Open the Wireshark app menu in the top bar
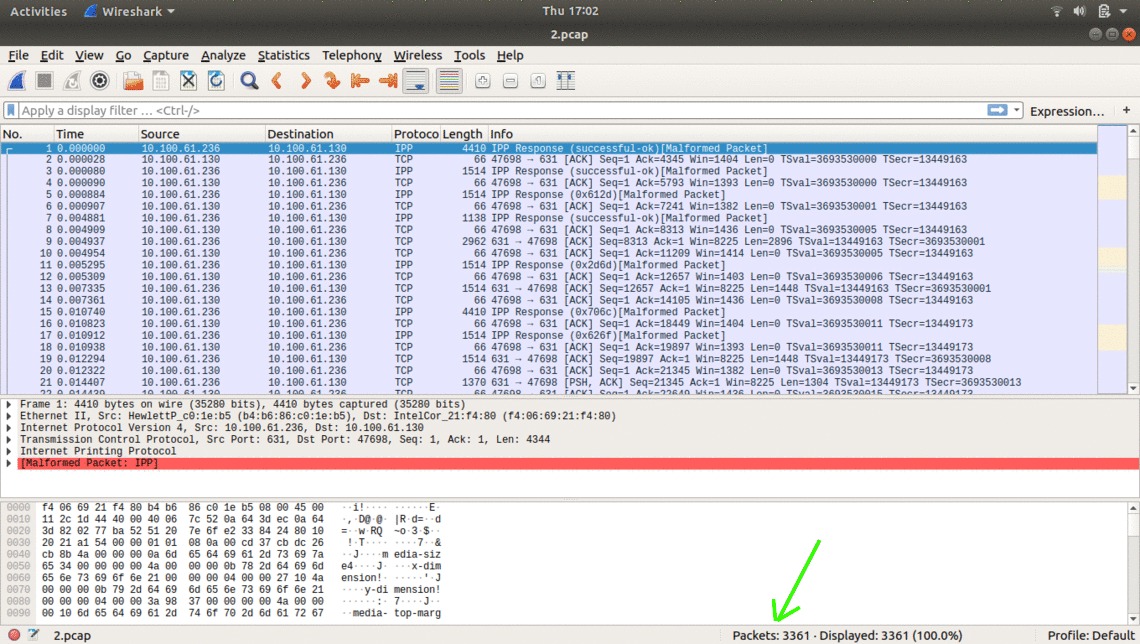This screenshot has height=644, width=1140. 130,12
